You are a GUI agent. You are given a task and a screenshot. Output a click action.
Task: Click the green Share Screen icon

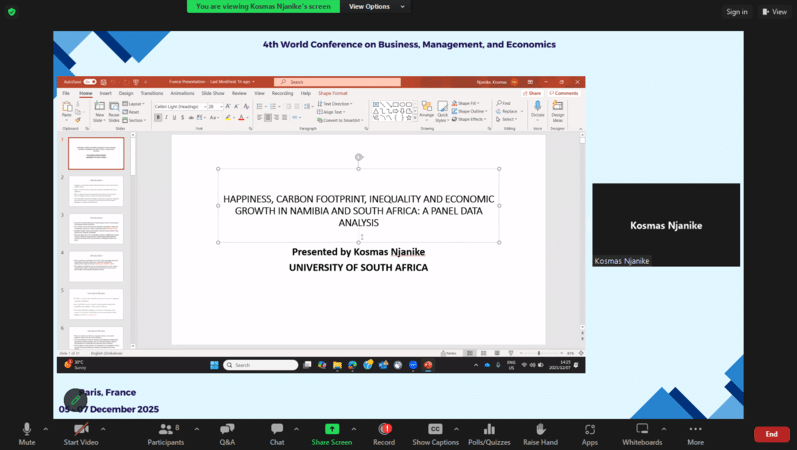(332, 429)
